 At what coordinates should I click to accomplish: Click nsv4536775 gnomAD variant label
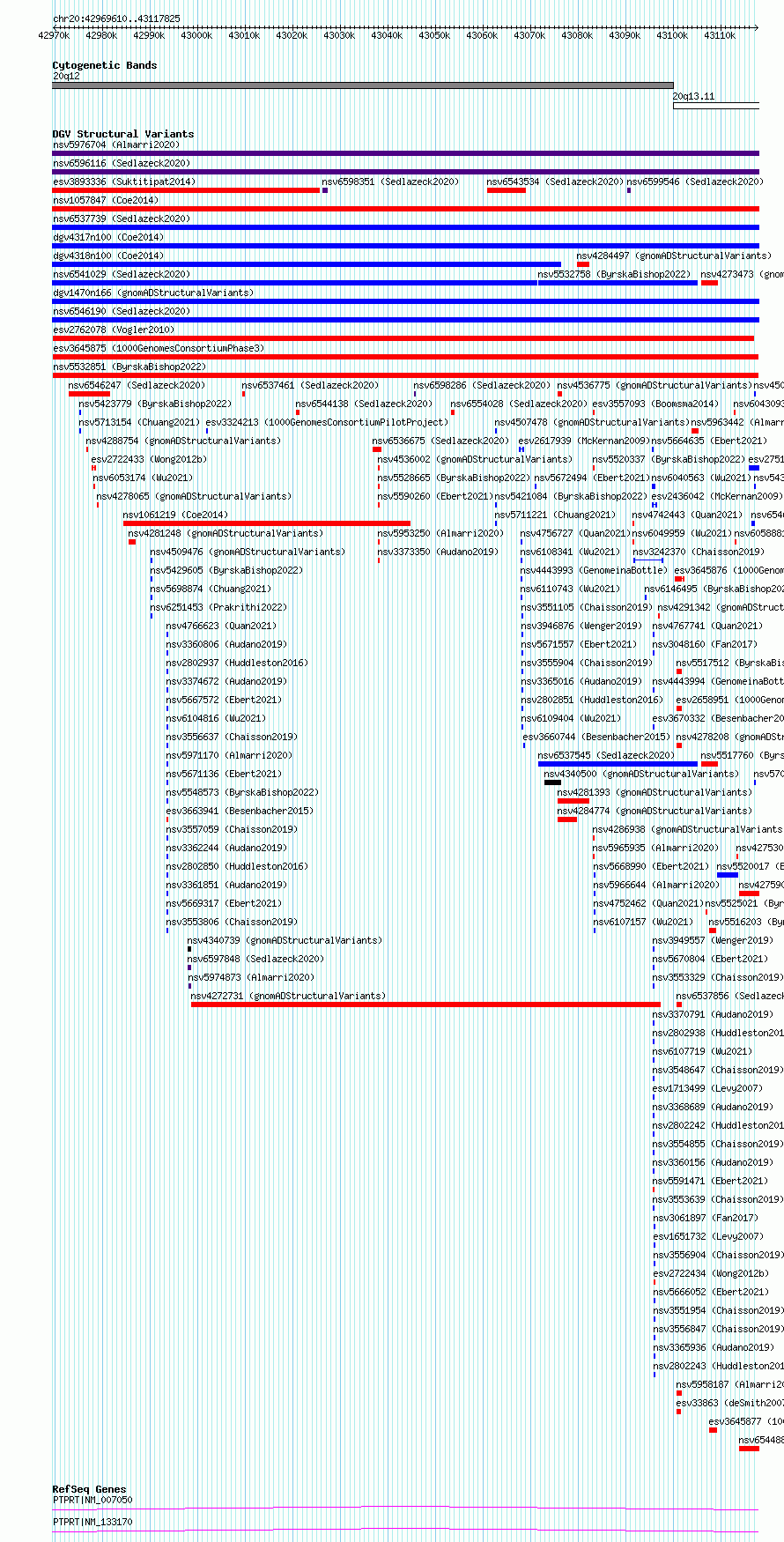point(655,385)
